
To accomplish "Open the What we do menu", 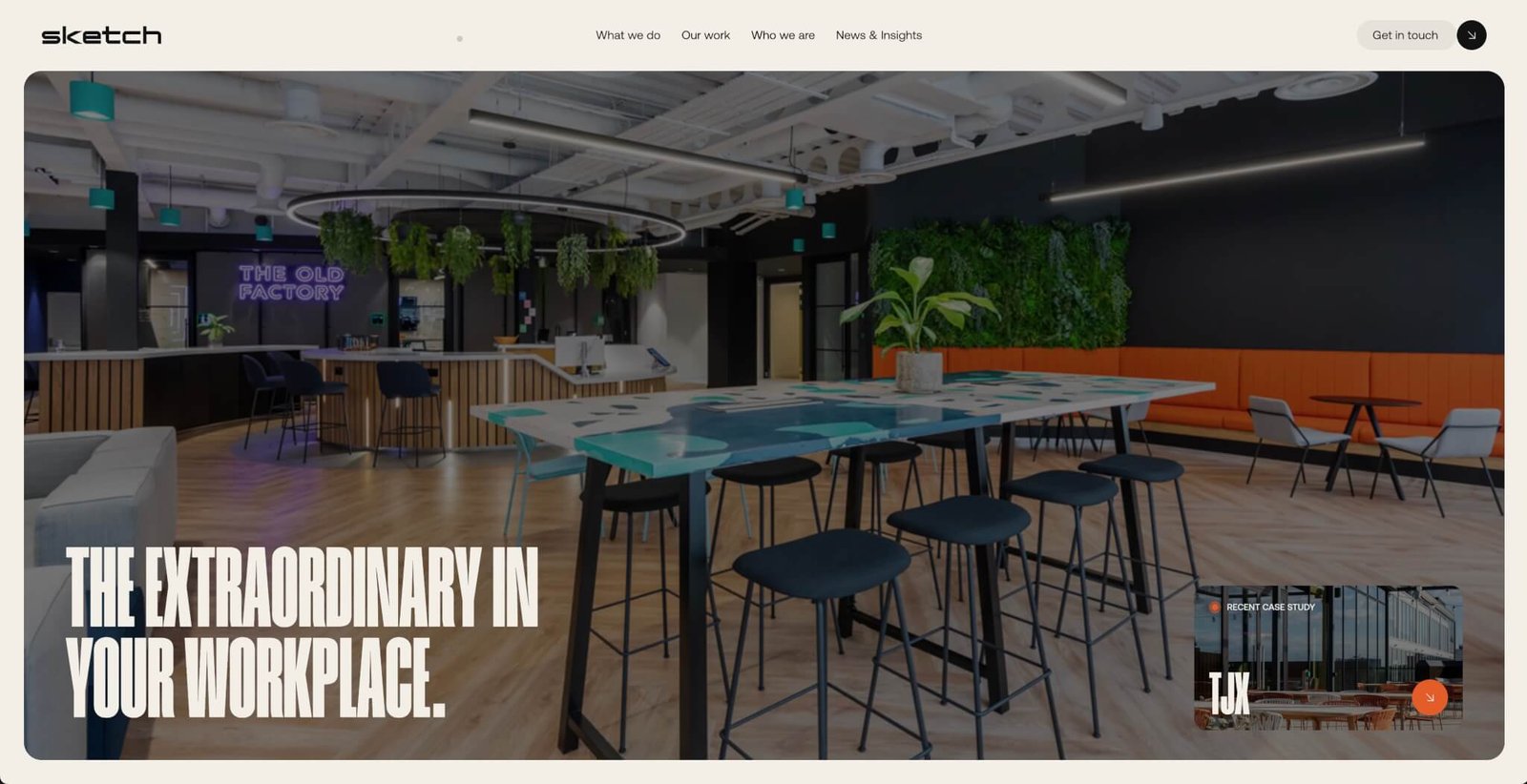I will click(x=628, y=35).
